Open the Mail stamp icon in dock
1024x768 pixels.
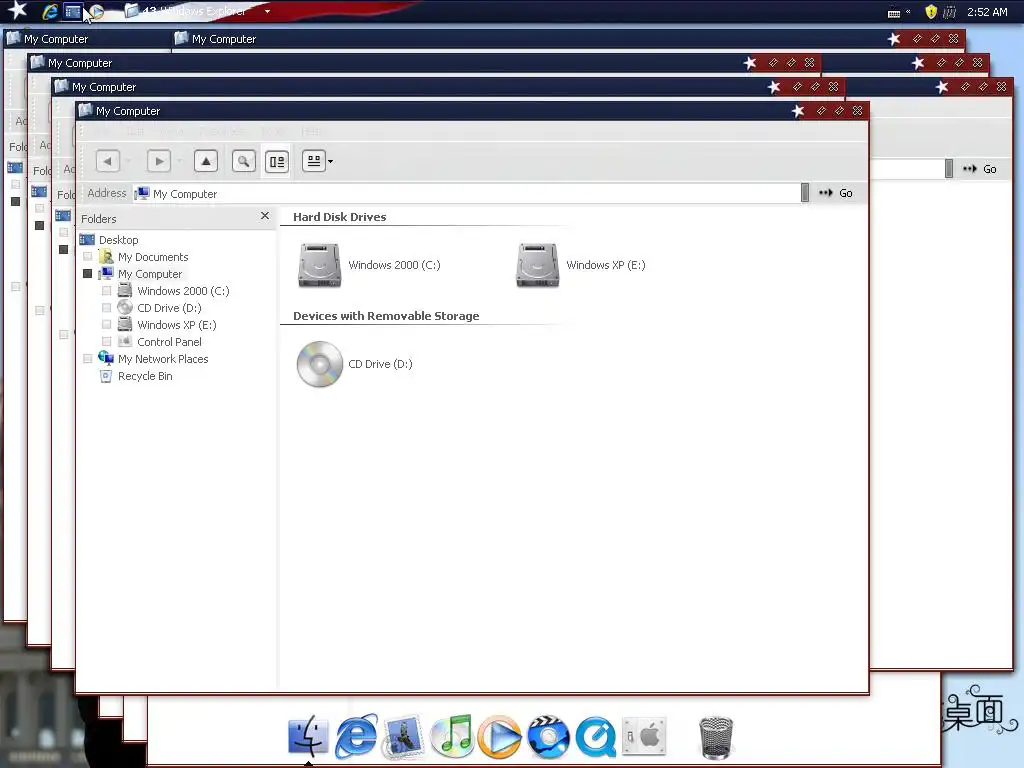(404, 737)
